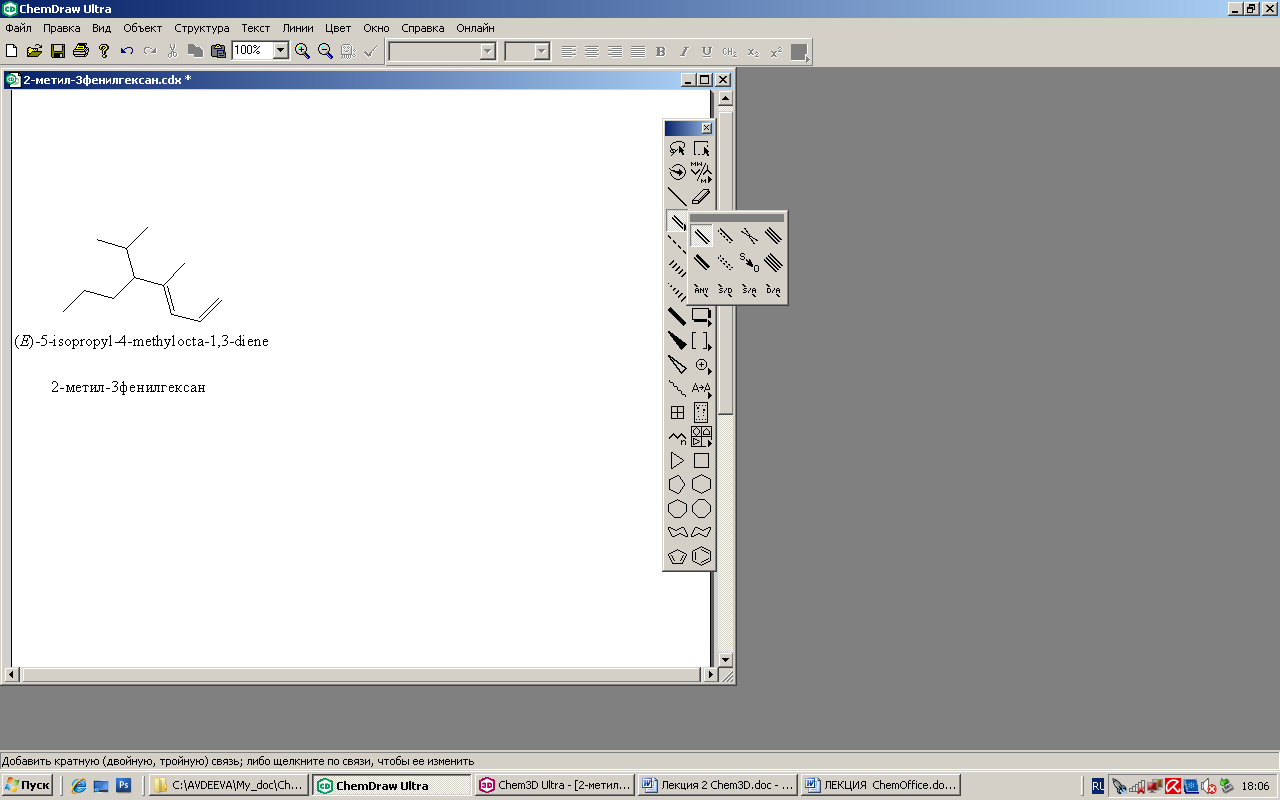This screenshot has height=800, width=1280.
Task: Select the Structure Perspective rotation tool
Action: pos(677,172)
